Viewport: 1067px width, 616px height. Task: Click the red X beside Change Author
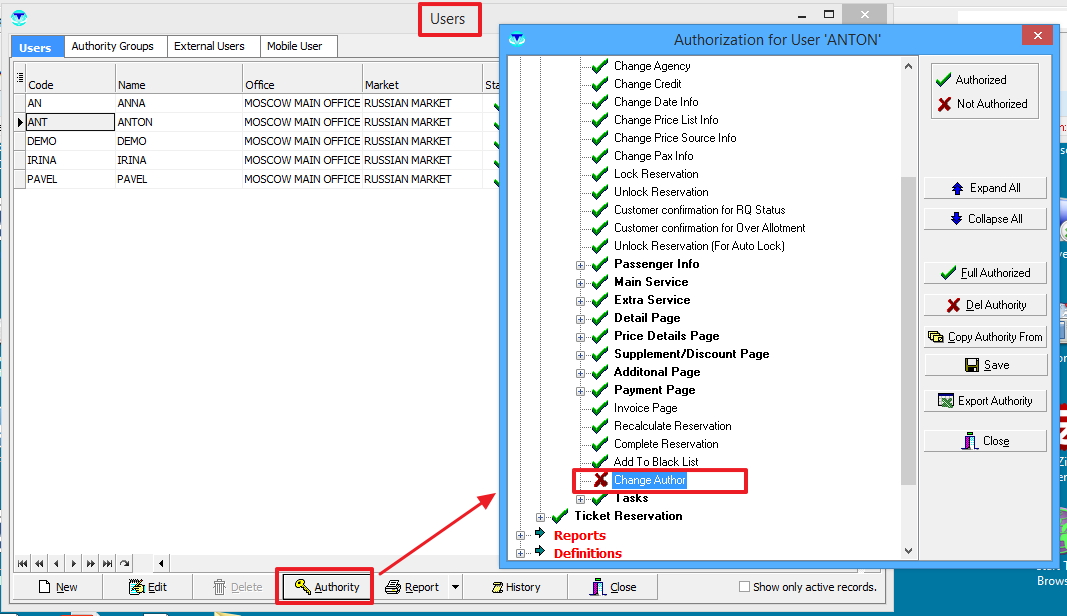pyautogui.click(x=600, y=480)
